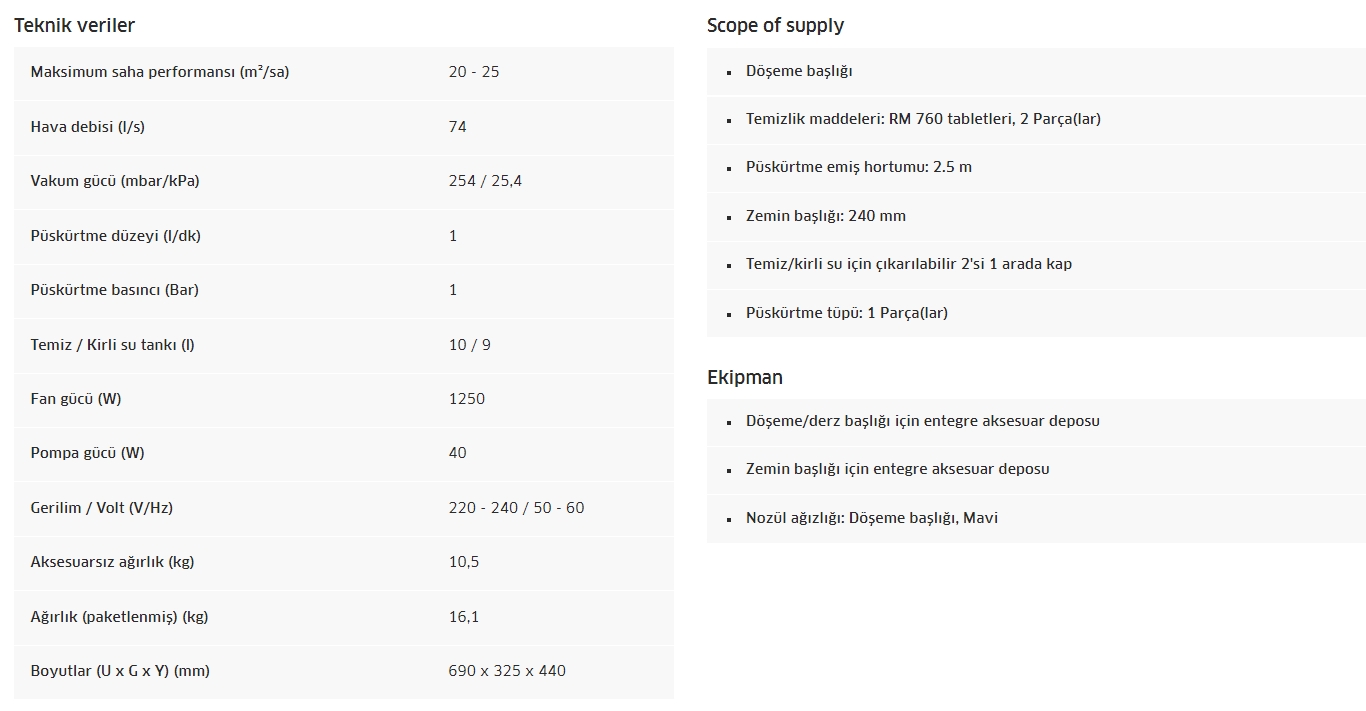Select the Döşeme başlığı list item

[x=1036, y=71]
